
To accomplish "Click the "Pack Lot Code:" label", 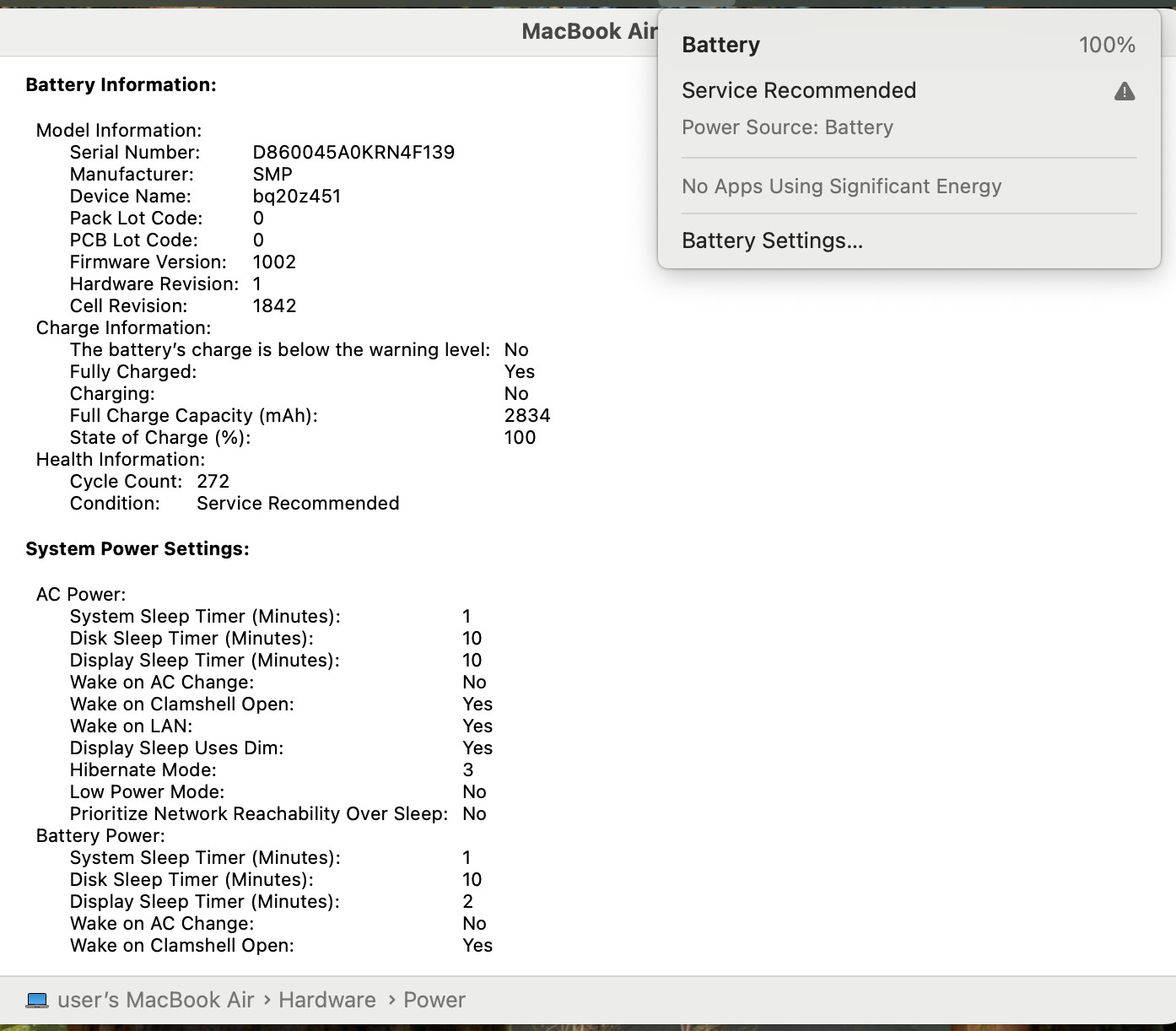I will (x=136, y=219).
